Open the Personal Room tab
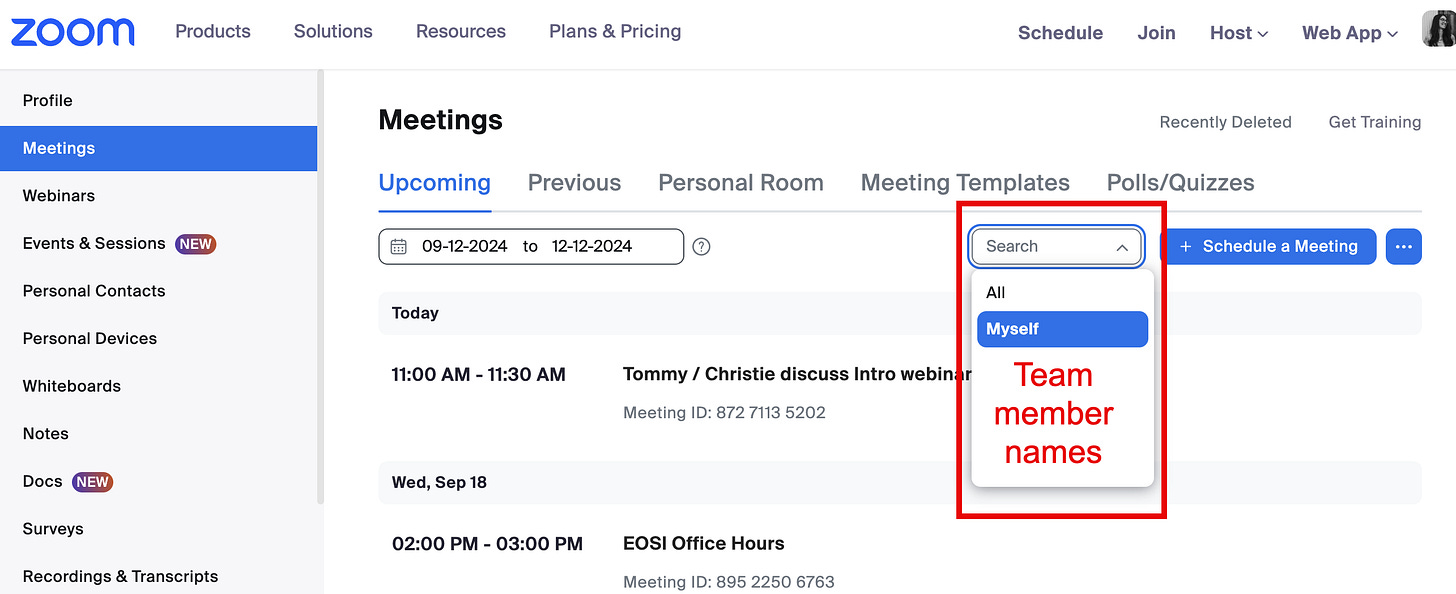 click(x=741, y=183)
